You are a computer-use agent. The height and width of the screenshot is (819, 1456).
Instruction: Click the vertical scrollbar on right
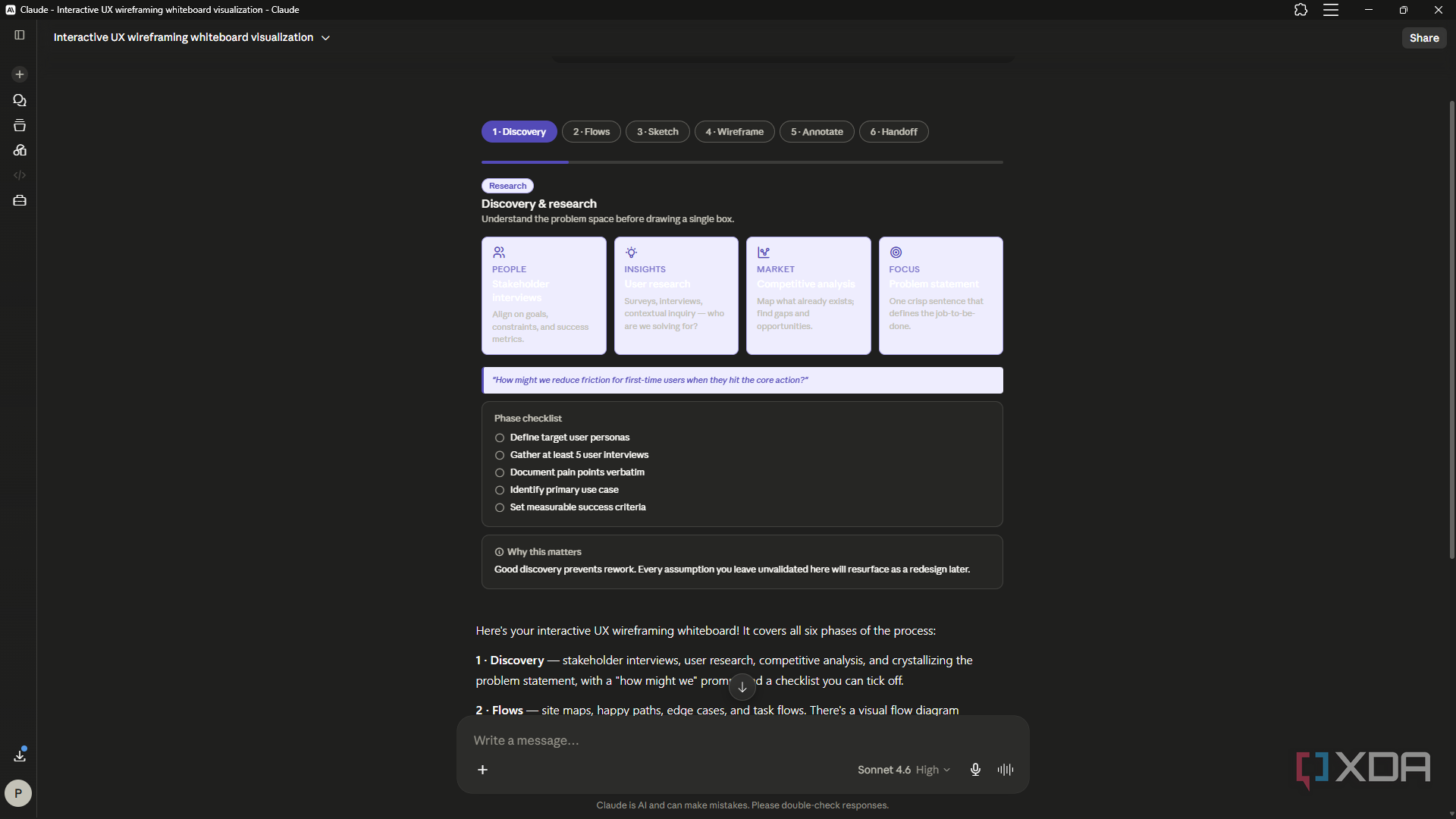(x=1451, y=330)
